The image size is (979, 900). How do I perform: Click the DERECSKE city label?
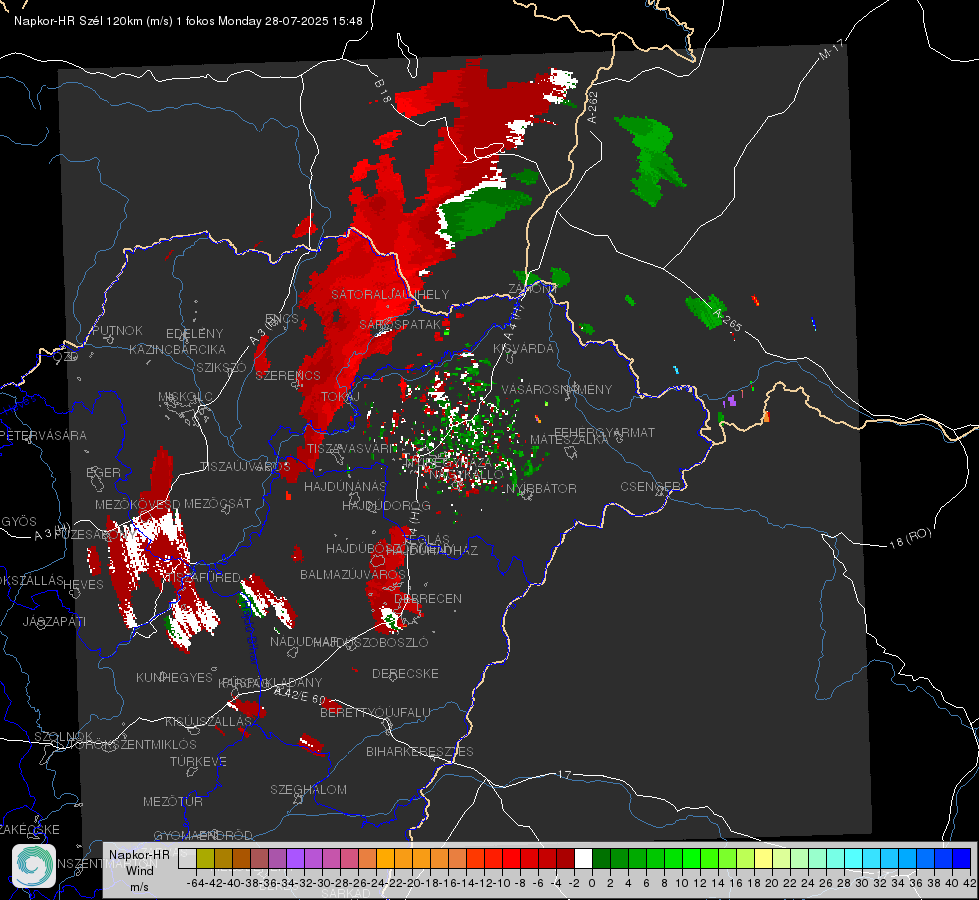pyautogui.click(x=405, y=673)
